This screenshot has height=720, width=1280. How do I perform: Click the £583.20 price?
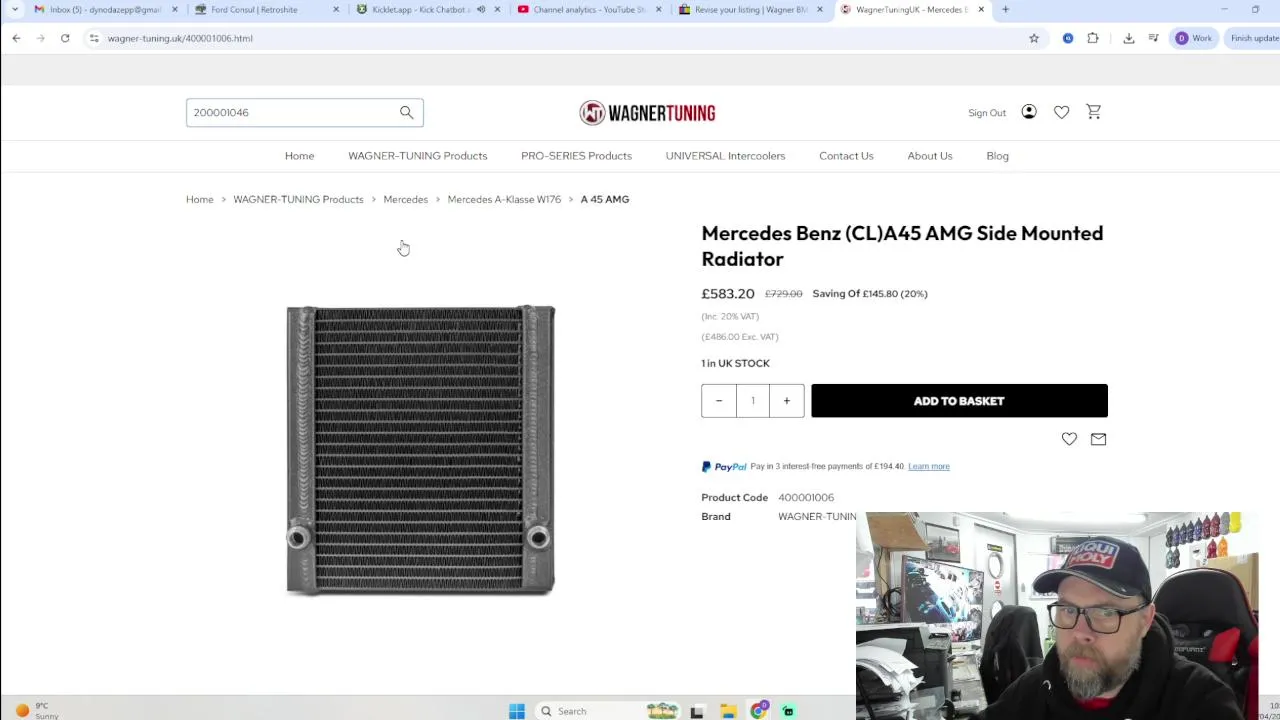[x=728, y=294]
